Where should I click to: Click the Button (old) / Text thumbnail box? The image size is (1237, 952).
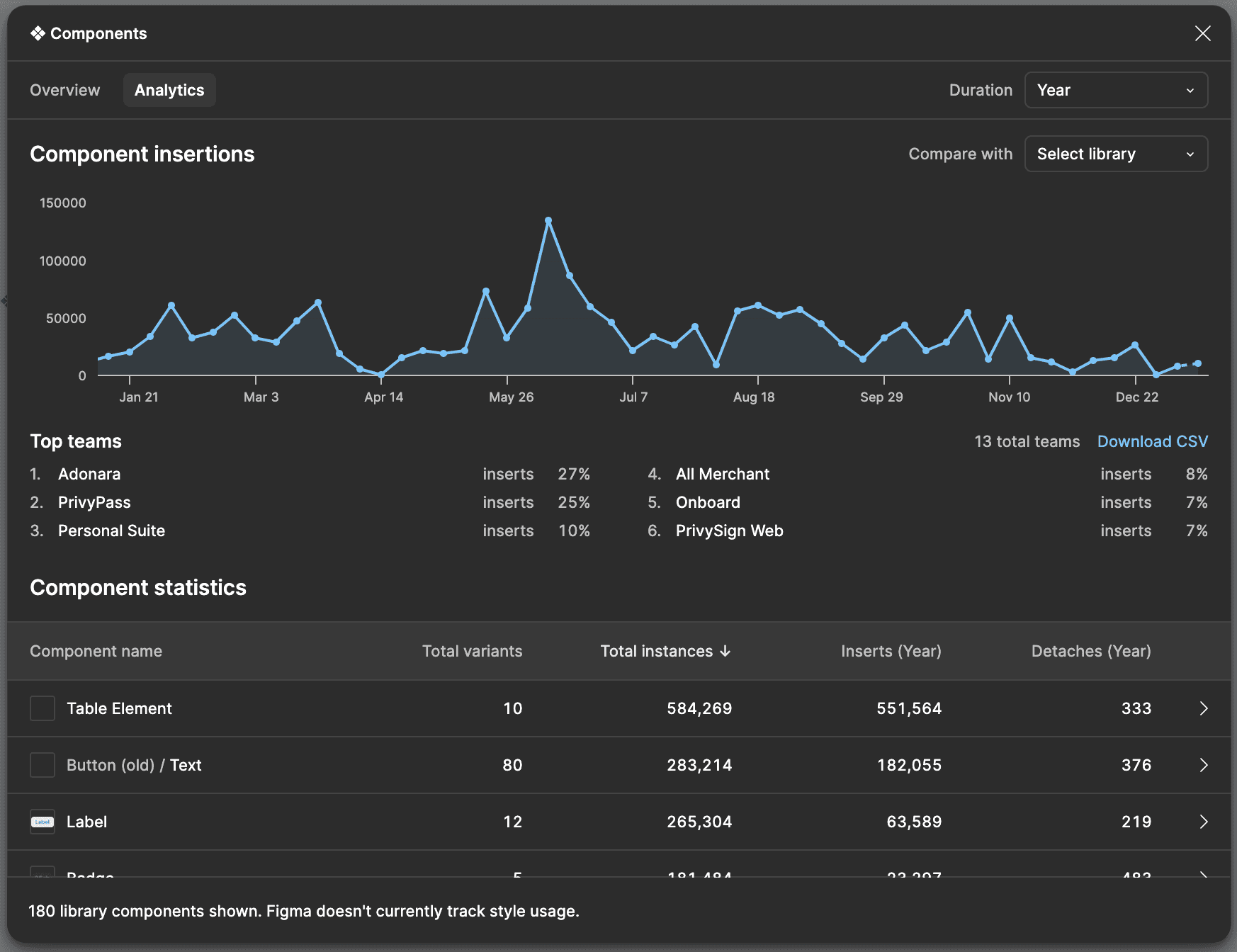pos(43,765)
